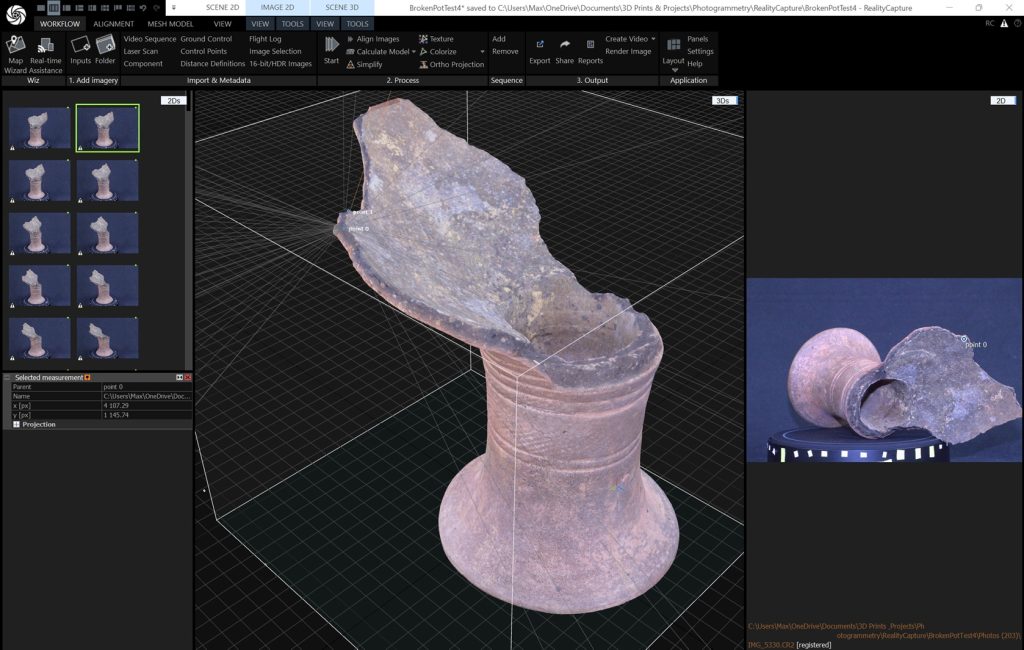1024x650 pixels.
Task: Open the Create Video dropdown
Action: (x=653, y=39)
